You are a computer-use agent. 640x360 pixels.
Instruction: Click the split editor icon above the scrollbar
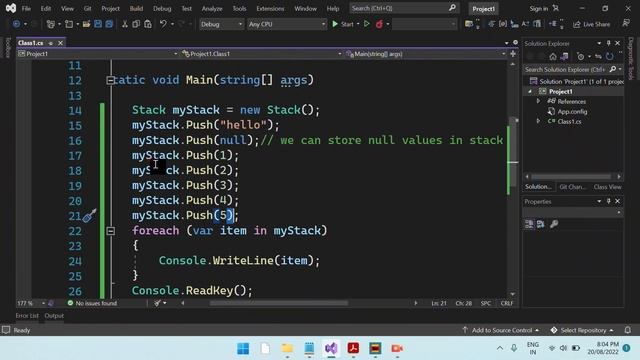click(x=513, y=54)
